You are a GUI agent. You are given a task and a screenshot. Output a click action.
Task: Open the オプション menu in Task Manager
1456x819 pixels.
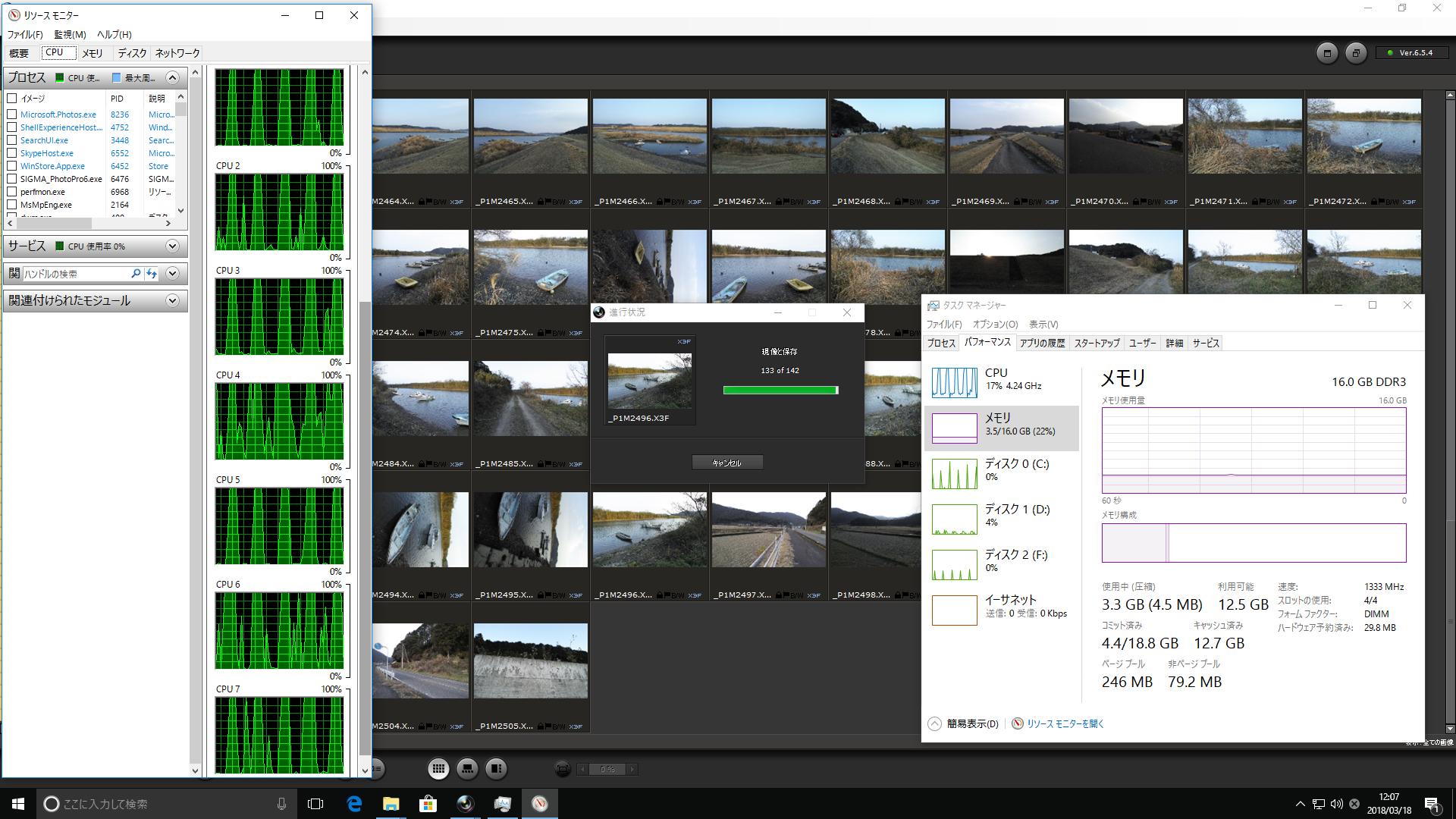[x=995, y=324]
